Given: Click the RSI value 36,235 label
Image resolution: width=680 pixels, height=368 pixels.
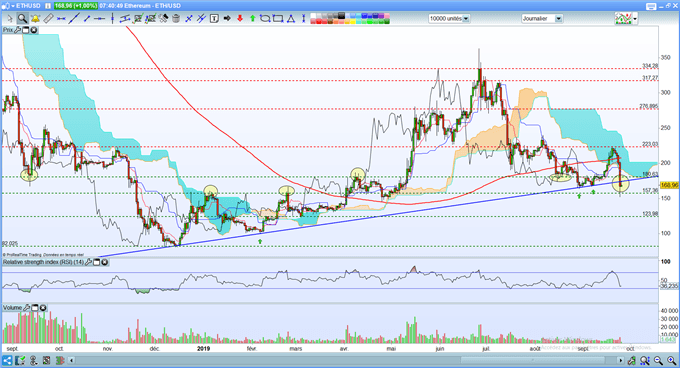Looking at the screenshot, I should pos(669,286).
